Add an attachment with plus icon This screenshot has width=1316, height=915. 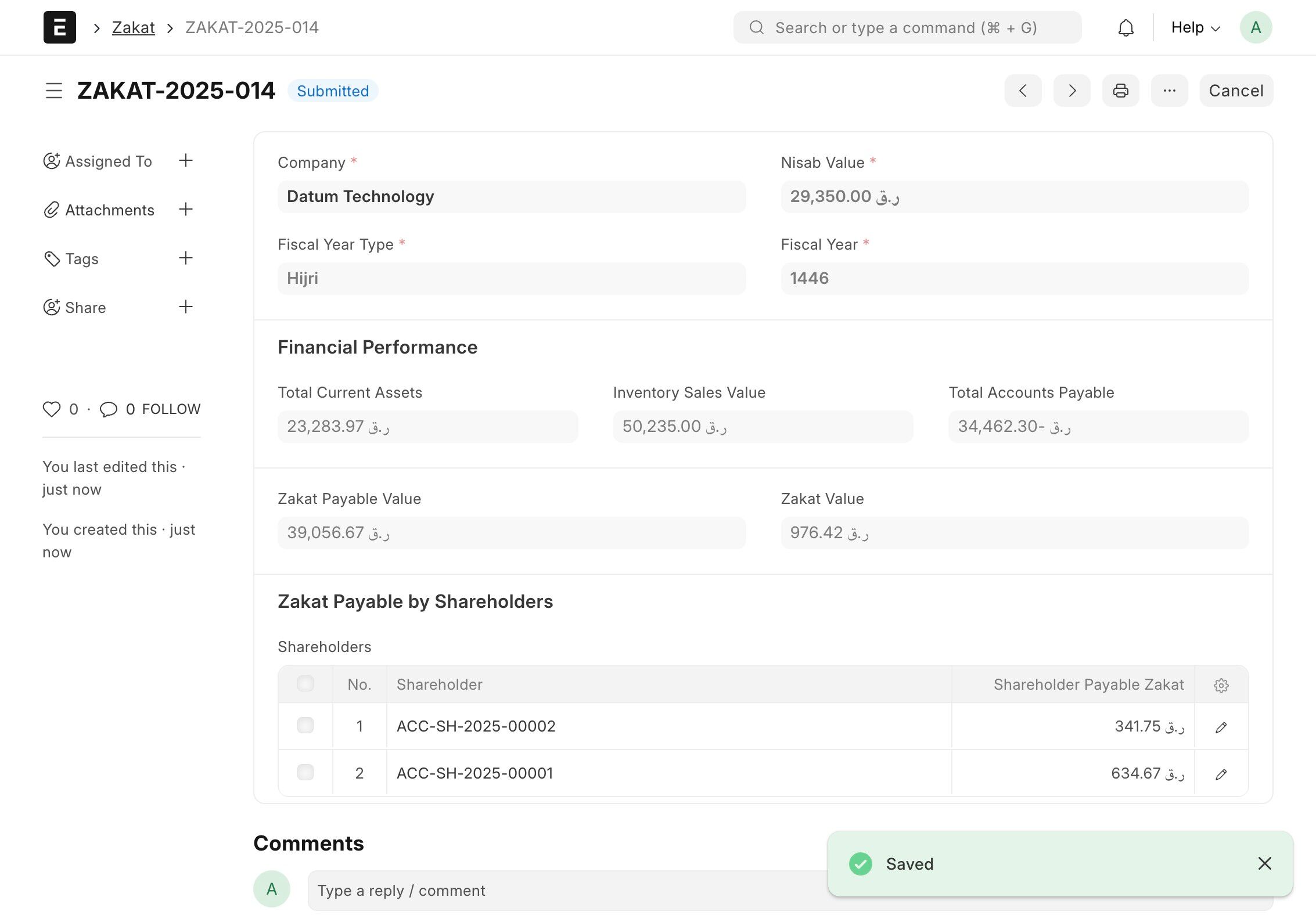185,210
